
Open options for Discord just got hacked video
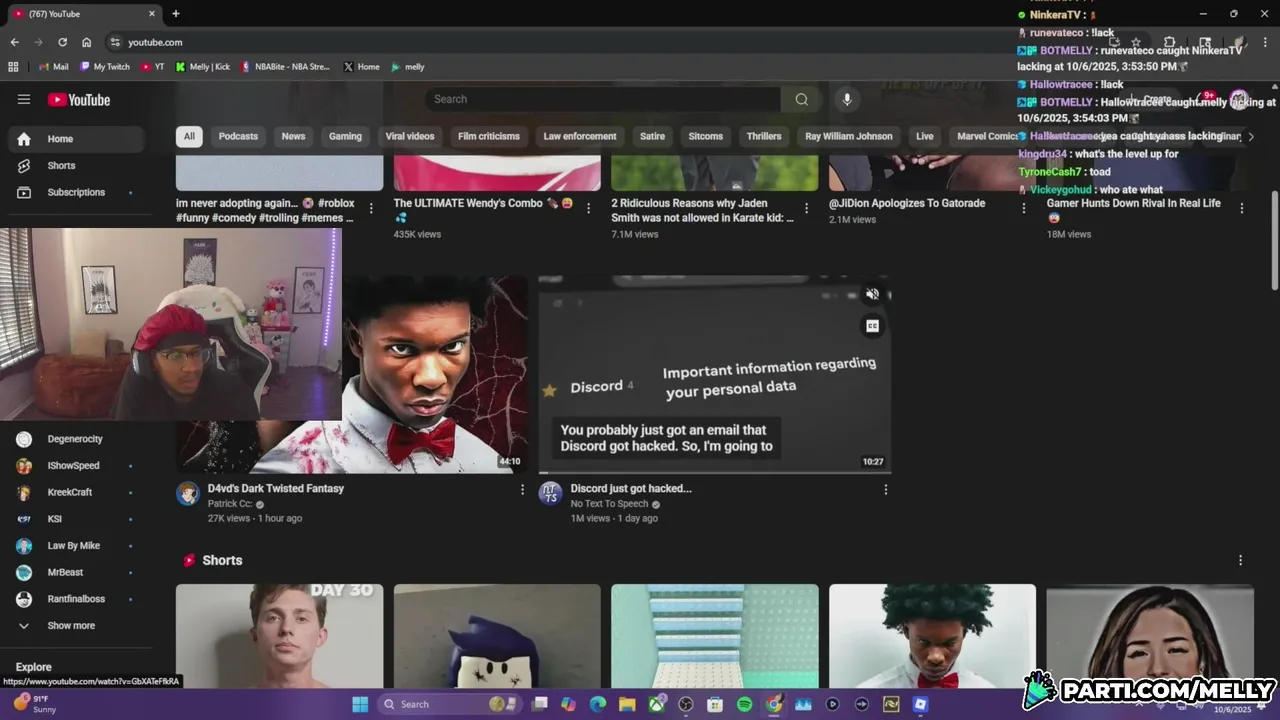click(885, 490)
